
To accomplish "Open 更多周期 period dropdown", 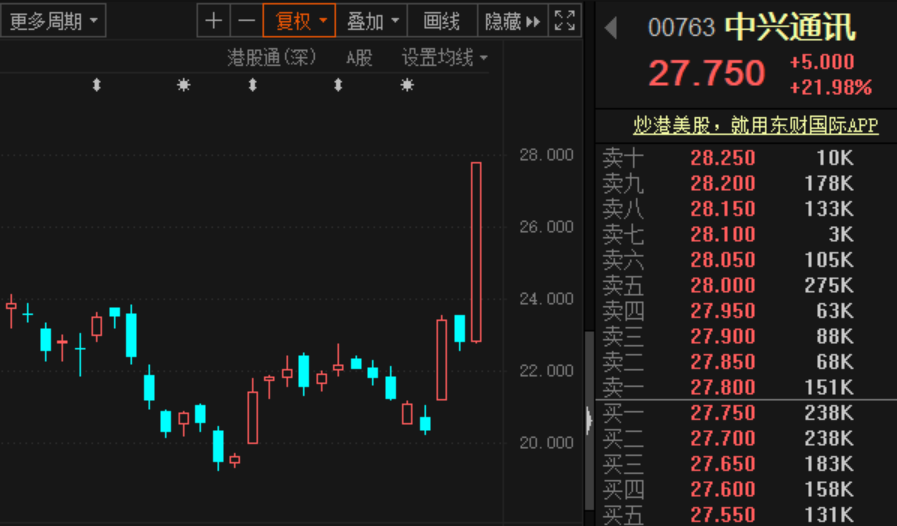I will pyautogui.click(x=53, y=21).
